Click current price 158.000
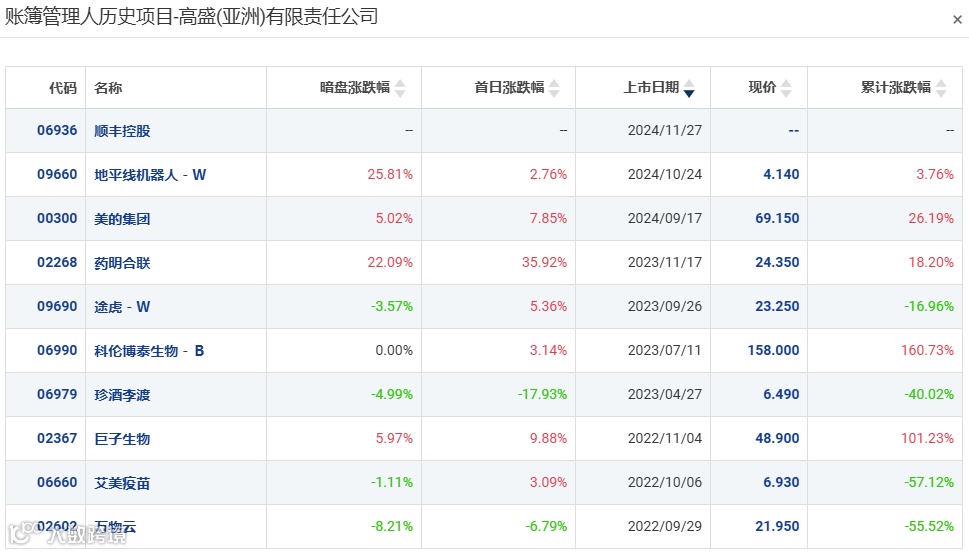This screenshot has width=969, height=552. pyautogui.click(x=774, y=350)
